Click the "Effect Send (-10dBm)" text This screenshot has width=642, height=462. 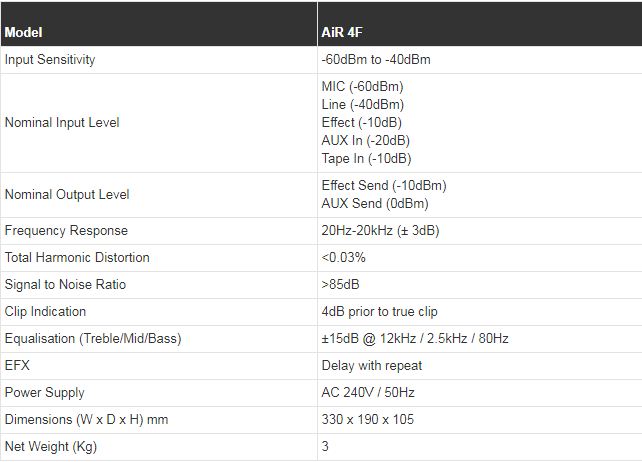click(384, 185)
